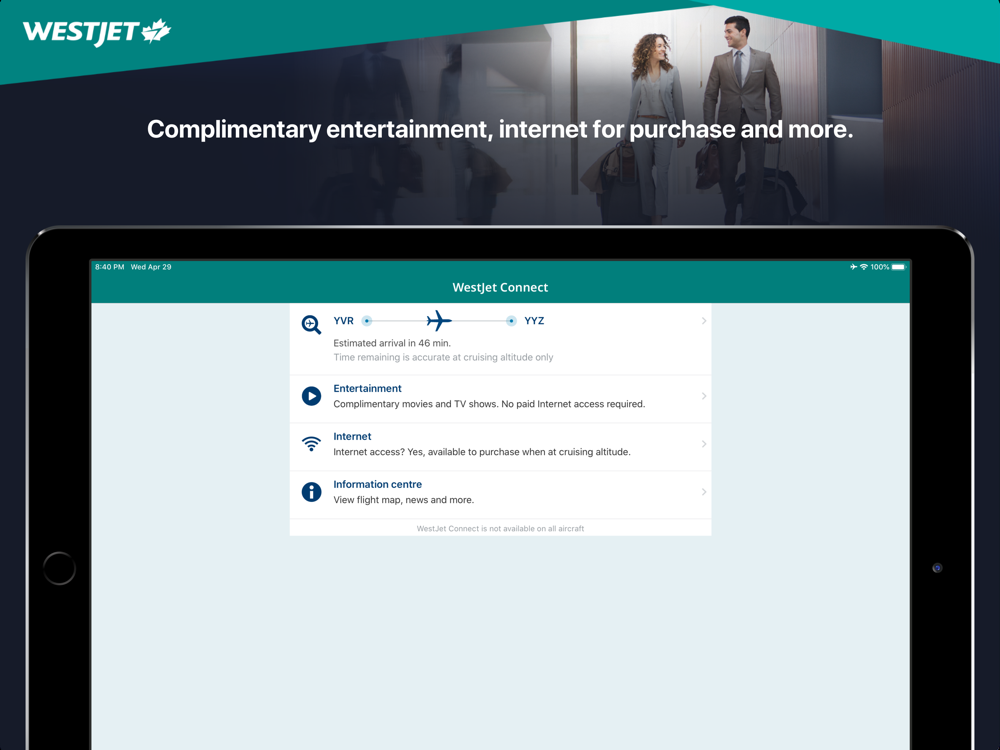Click the iPad front camera dot
Screen dimensions: 1000x750
(937, 568)
